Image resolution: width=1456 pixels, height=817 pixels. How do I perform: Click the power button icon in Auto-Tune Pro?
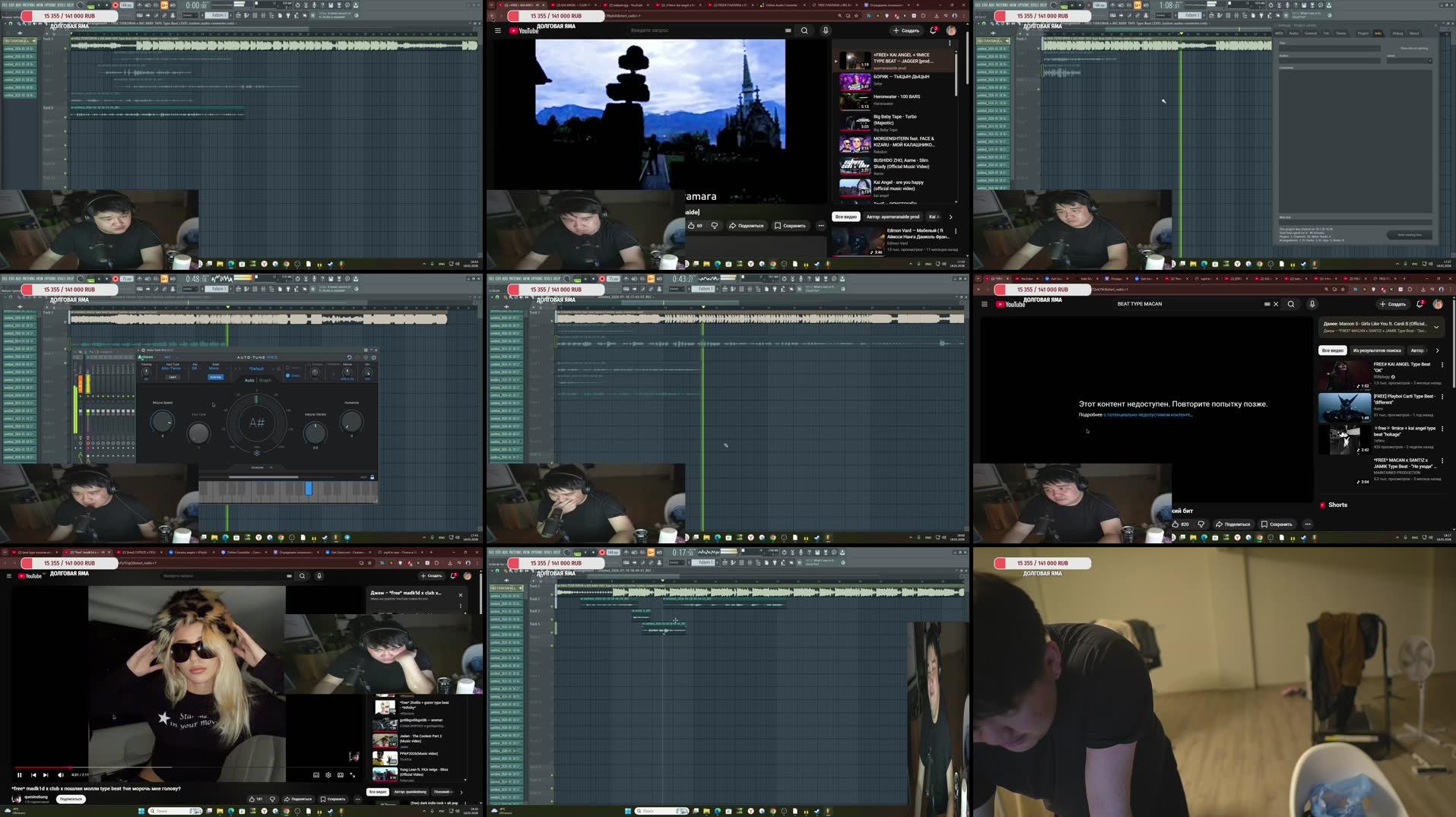point(373,358)
